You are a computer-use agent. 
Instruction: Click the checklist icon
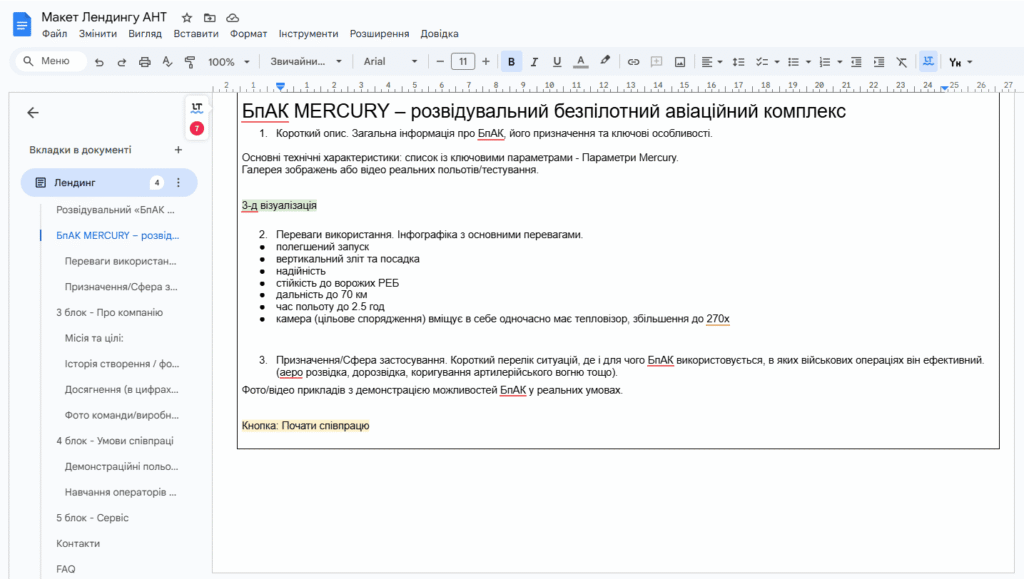click(761, 62)
